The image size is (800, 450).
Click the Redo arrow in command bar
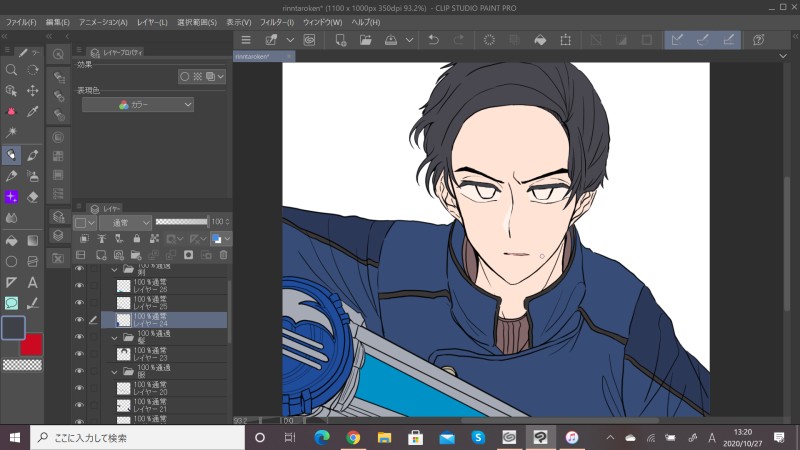click(459, 40)
